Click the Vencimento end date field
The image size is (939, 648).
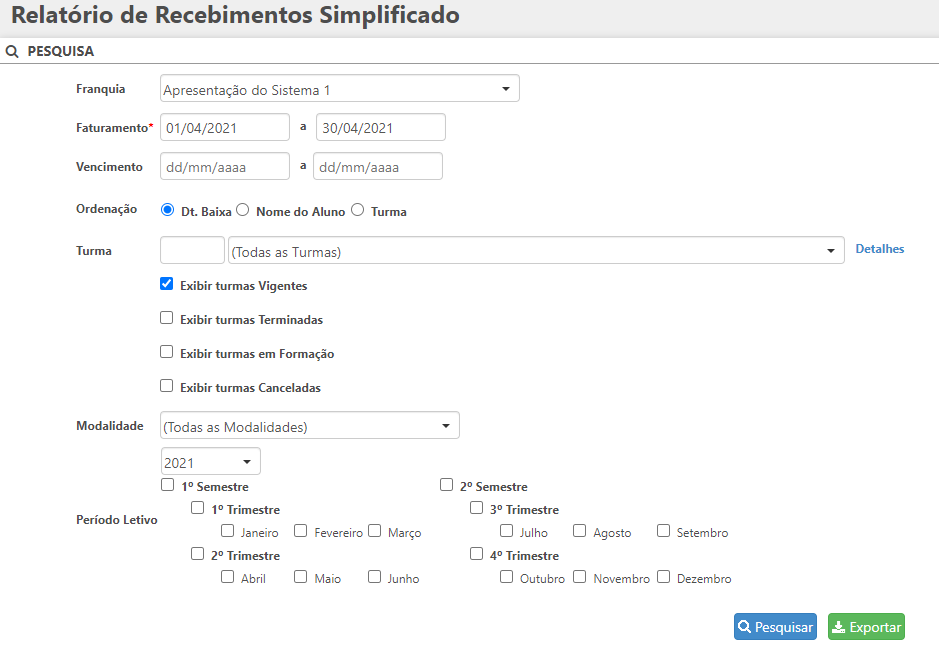(378, 166)
